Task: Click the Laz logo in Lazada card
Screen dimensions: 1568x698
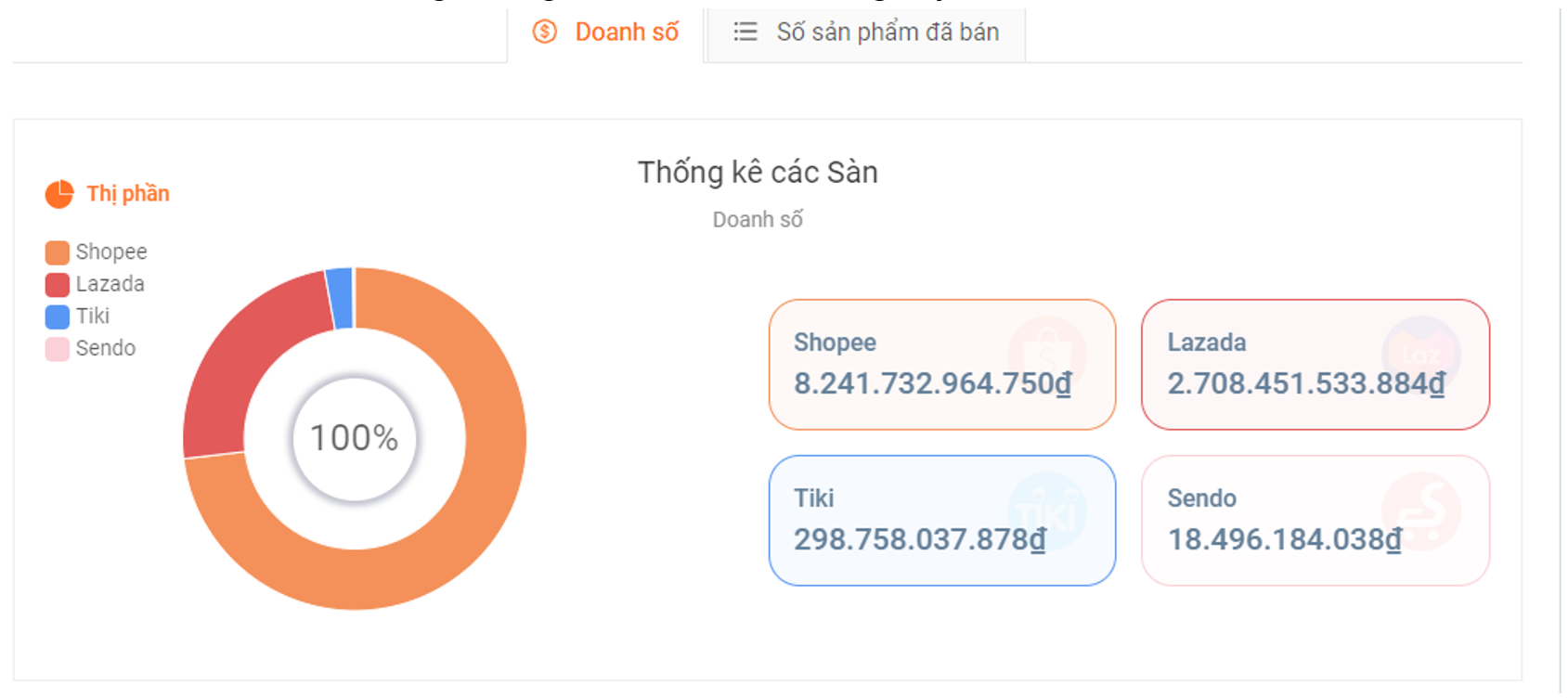Action: (x=1420, y=355)
